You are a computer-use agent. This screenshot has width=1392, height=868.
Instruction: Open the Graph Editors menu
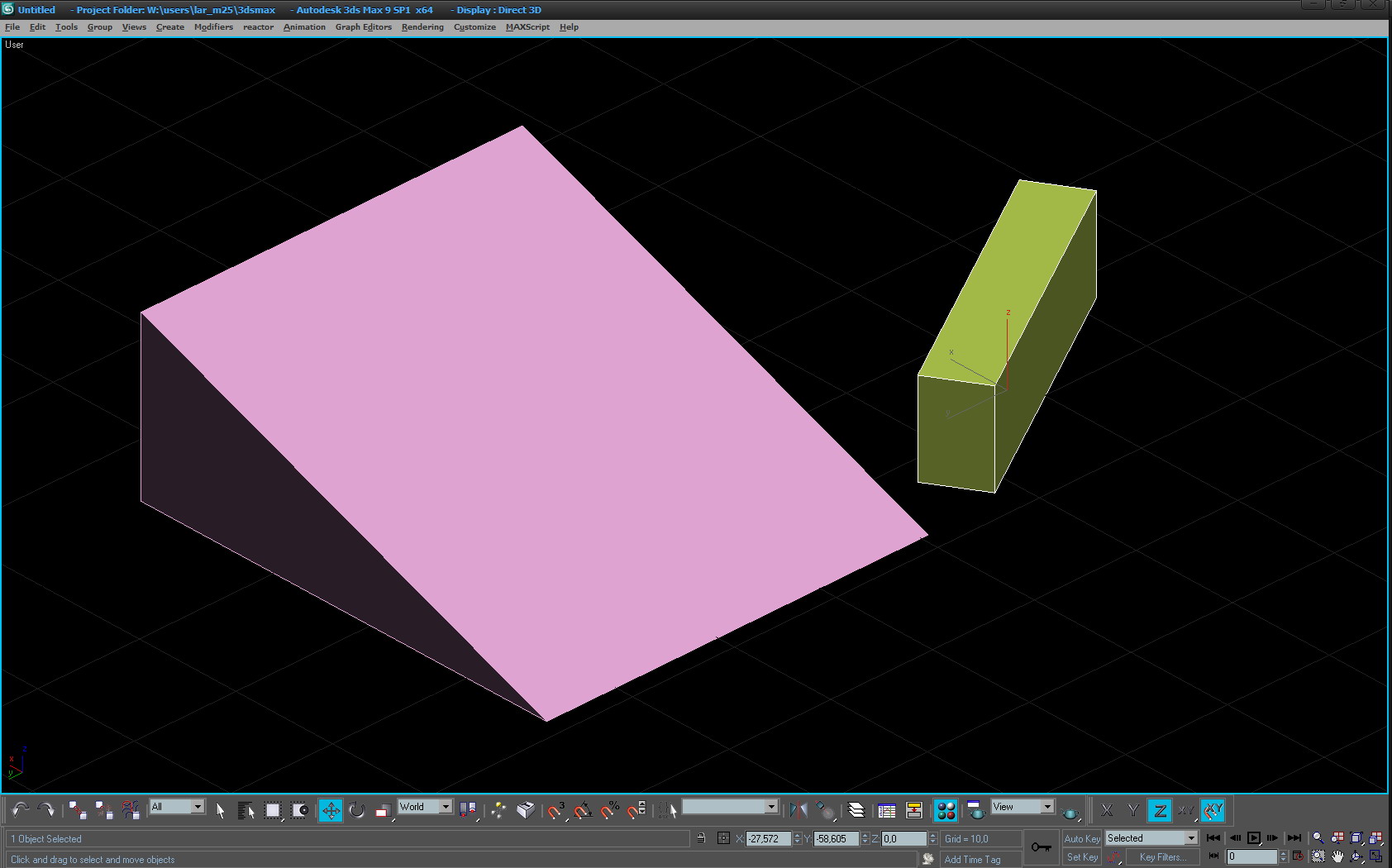coord(363,27)
